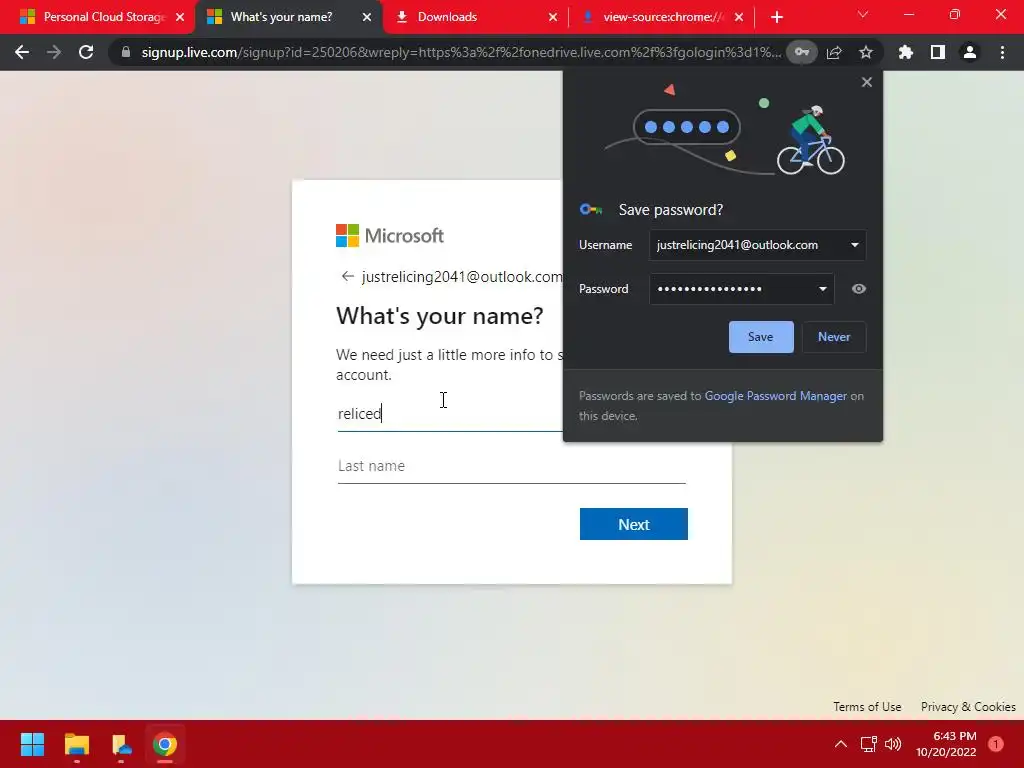Click the site lock icon

click(x=126, y=52)
